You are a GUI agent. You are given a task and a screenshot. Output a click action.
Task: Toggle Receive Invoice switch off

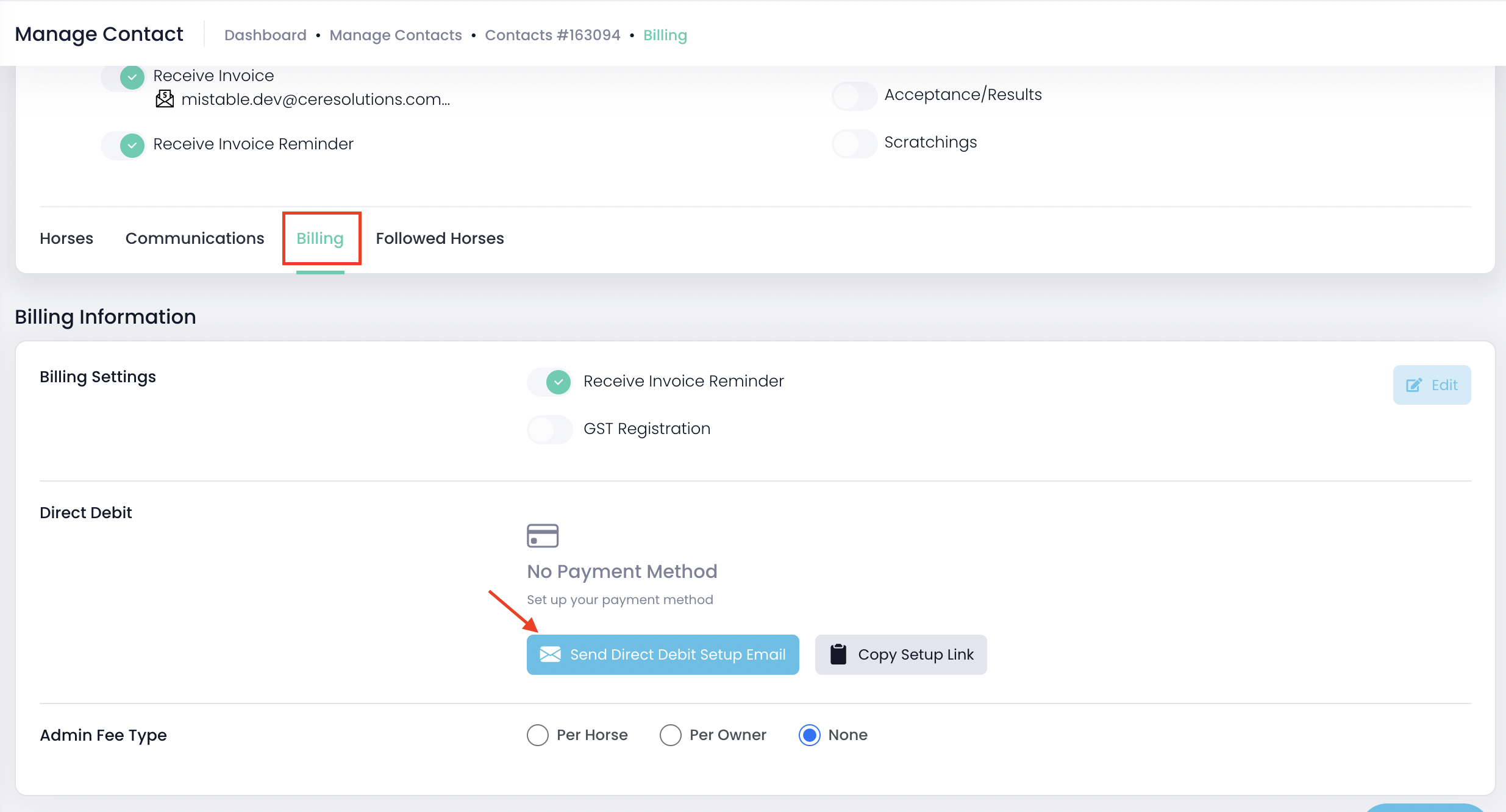tap(124, 77)
